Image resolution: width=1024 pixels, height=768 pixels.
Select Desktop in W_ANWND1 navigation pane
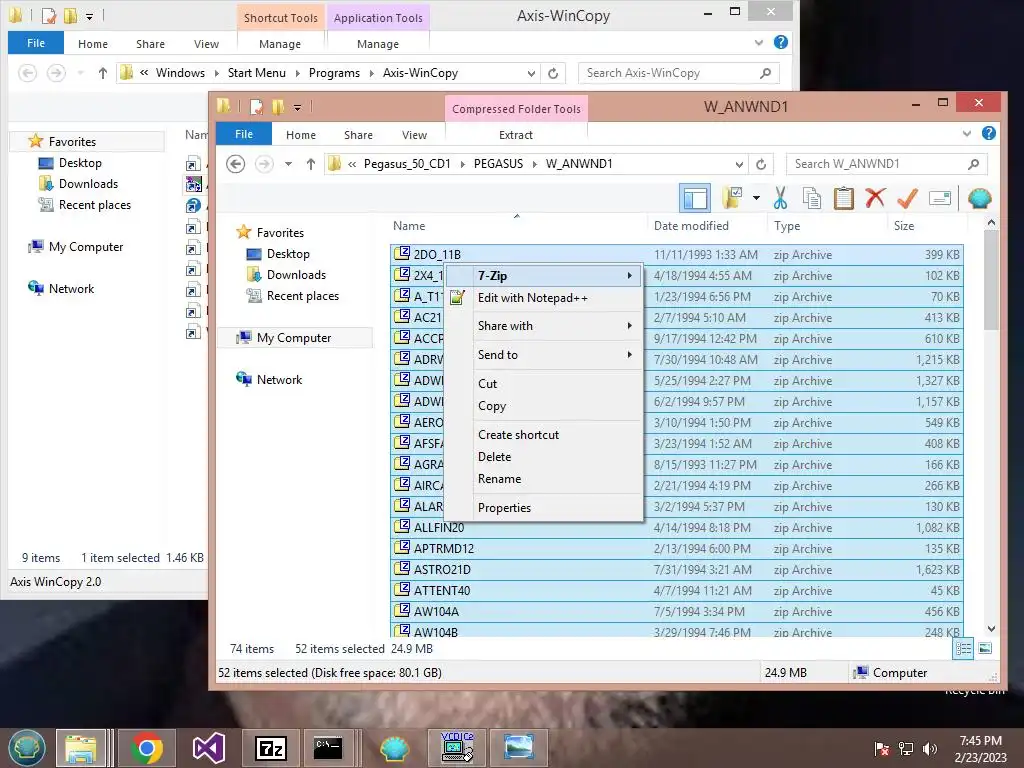(x=288, y=254)
